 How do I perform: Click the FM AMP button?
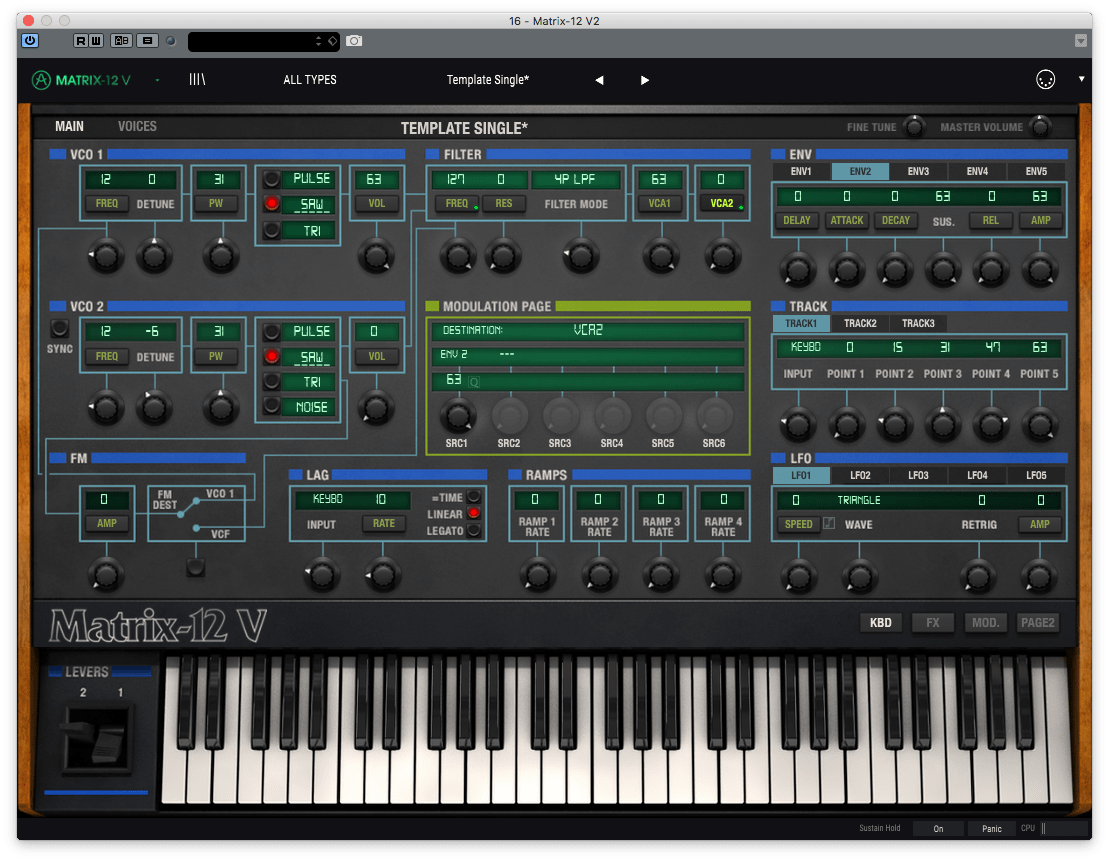pyautogui.click(x=107, y=524)
